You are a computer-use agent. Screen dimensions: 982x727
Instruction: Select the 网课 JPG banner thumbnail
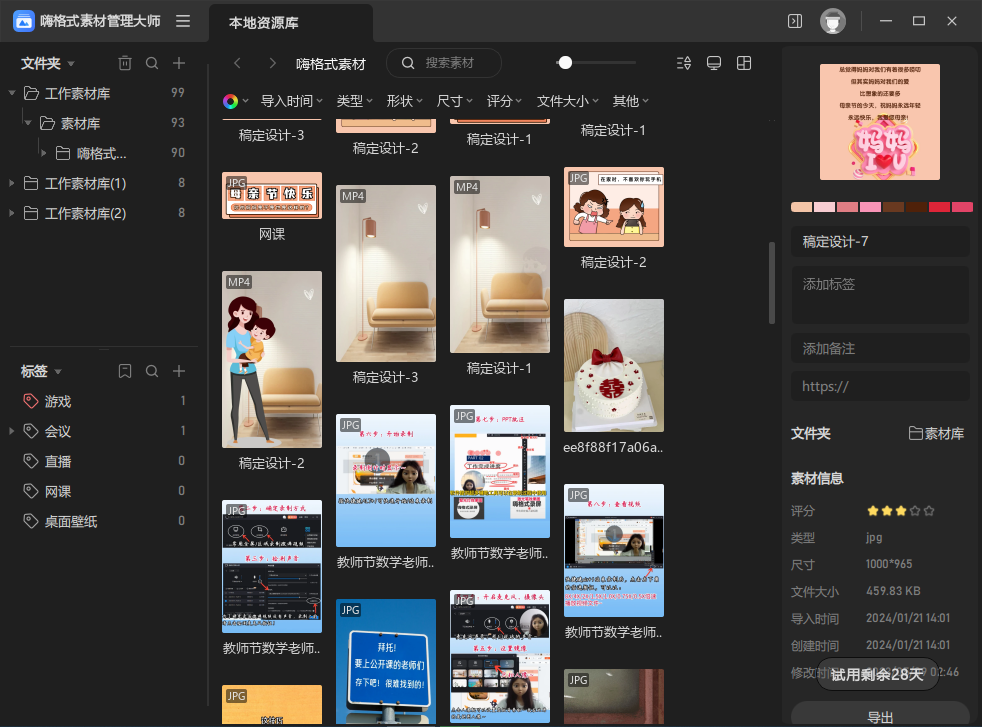point(272,195)
